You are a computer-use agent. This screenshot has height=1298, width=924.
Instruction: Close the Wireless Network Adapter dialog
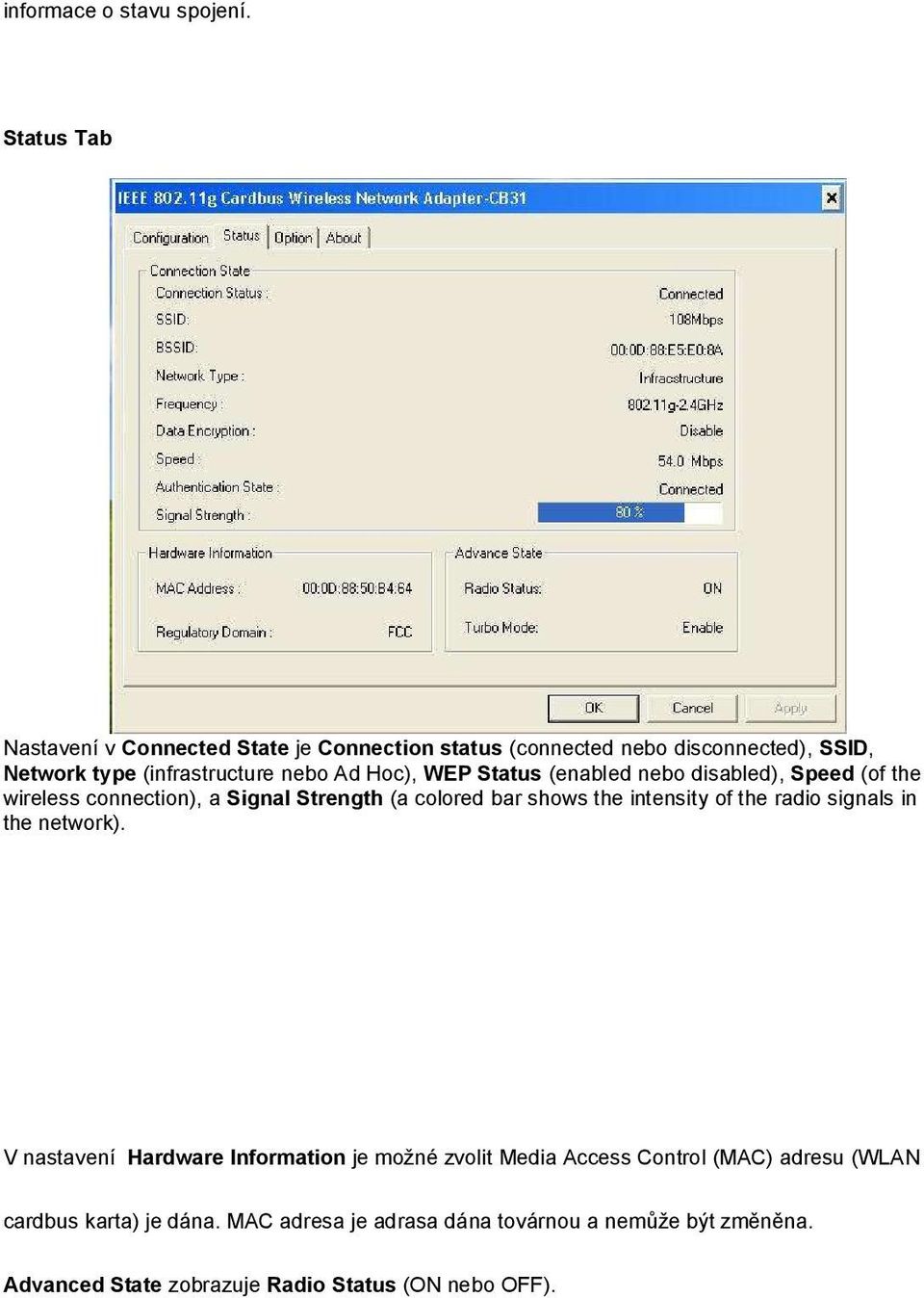click(832, 198)
